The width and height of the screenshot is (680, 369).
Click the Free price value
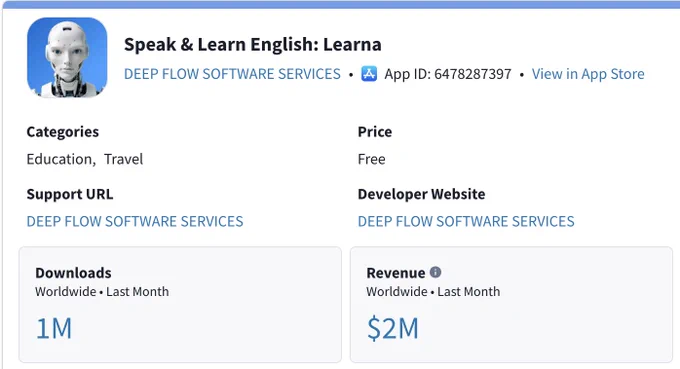coord(372,160)
